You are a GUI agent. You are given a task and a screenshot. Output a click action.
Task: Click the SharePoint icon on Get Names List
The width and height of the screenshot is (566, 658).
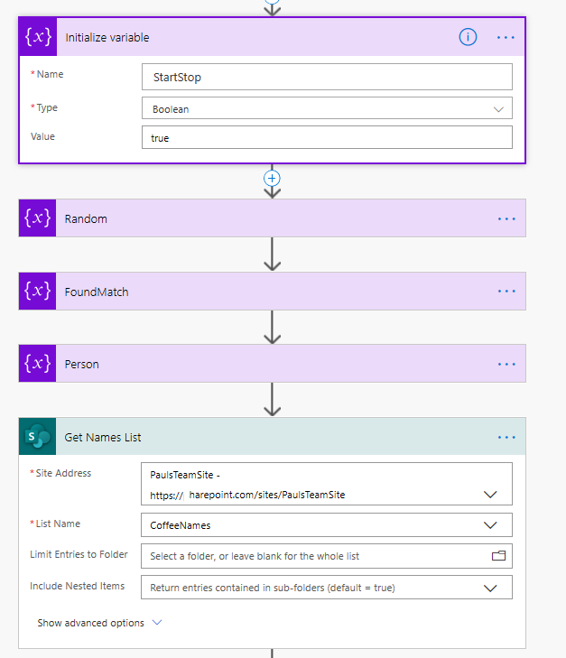(x=37, y=436)
